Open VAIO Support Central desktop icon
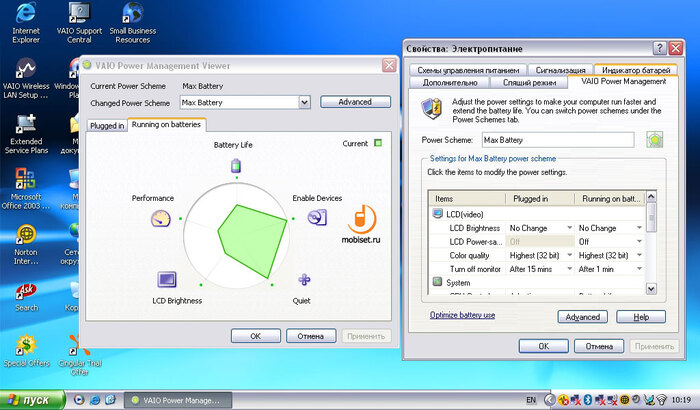The image size is (700, 410). point(81,15)
